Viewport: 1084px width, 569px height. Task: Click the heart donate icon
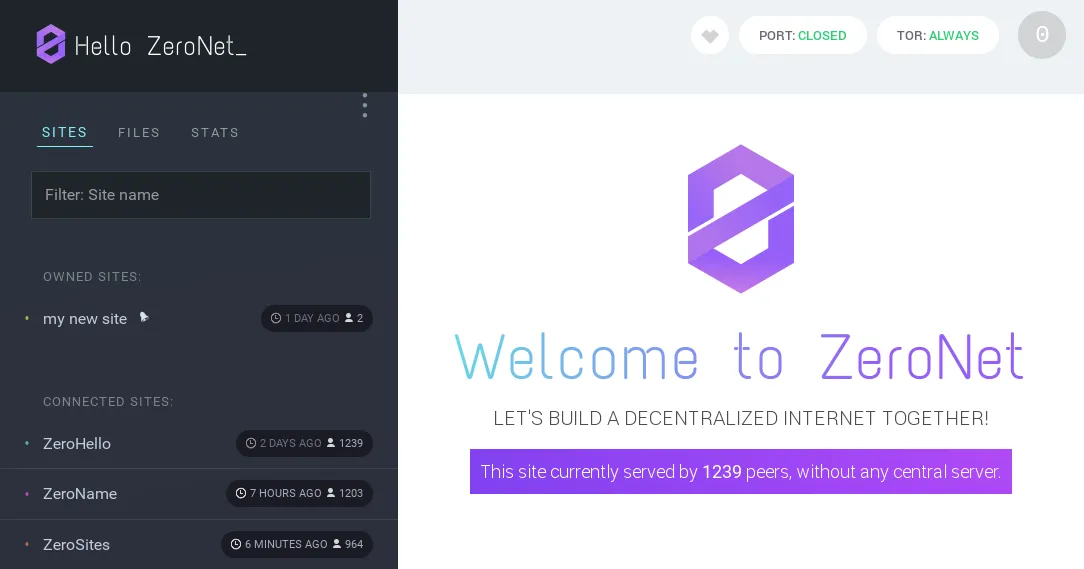click(710, 36)
